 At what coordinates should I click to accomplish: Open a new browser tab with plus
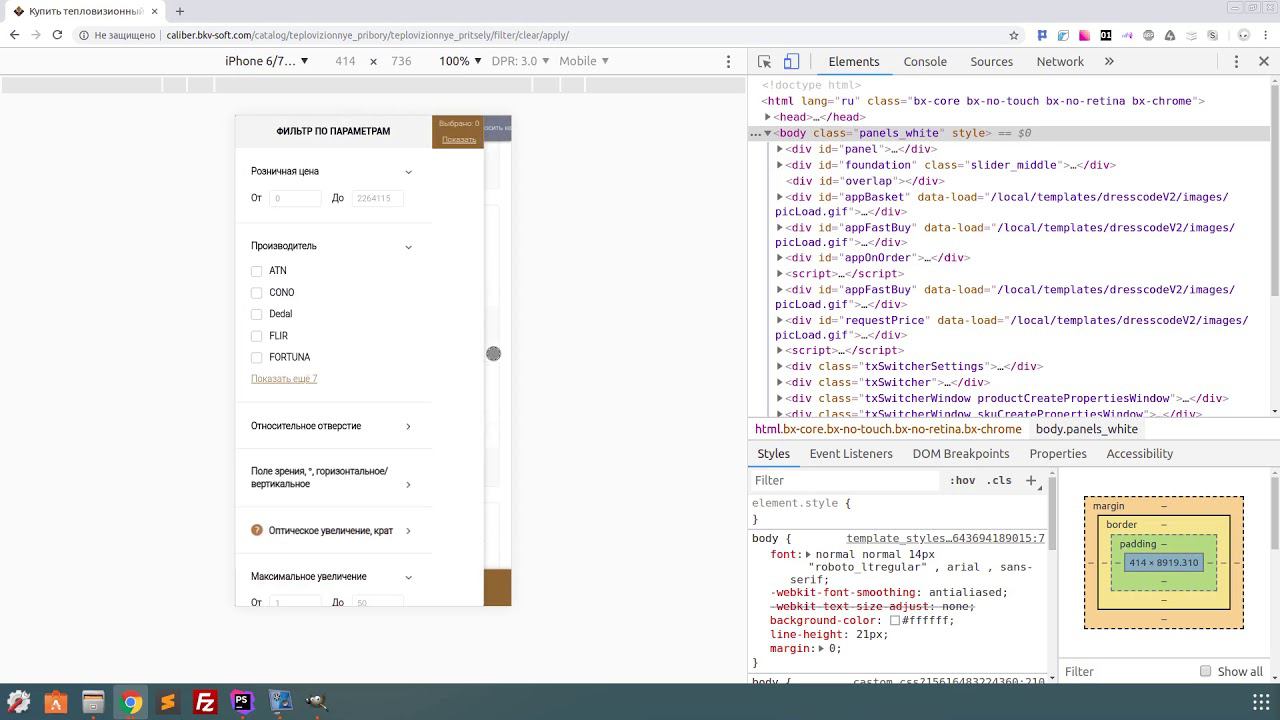[x=180, y=11]
